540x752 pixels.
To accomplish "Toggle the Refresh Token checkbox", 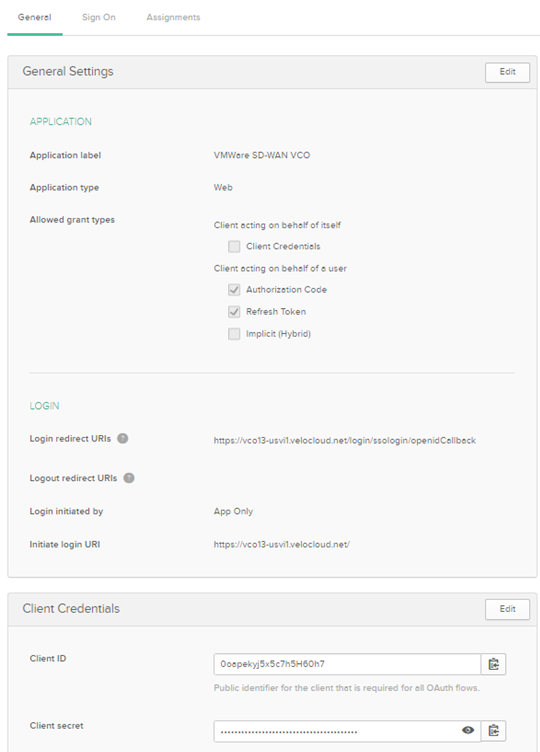I will point(234,312).
